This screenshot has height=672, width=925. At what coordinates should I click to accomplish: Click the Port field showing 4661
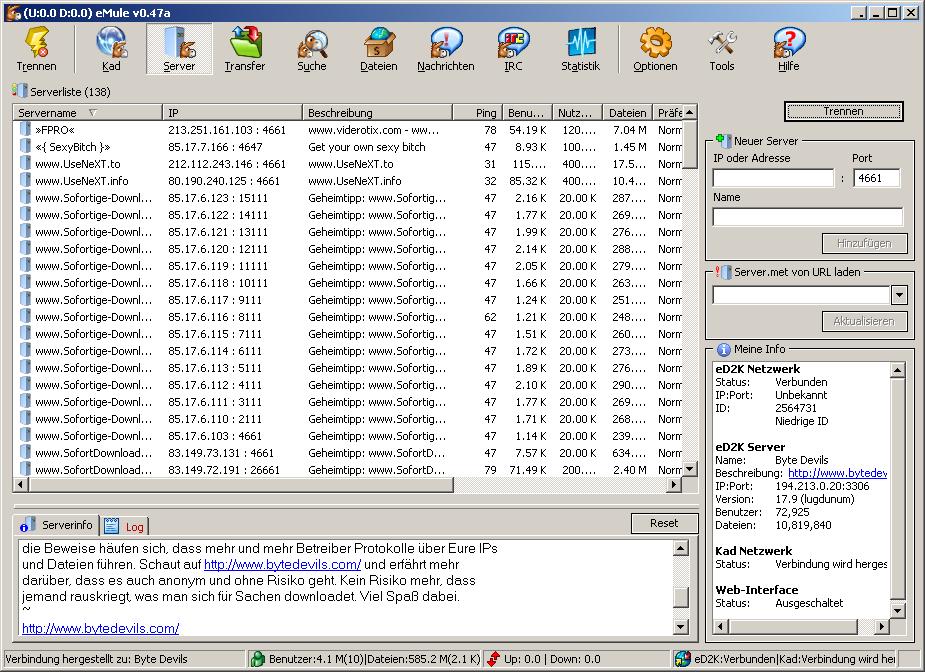(x=877, y=178)
